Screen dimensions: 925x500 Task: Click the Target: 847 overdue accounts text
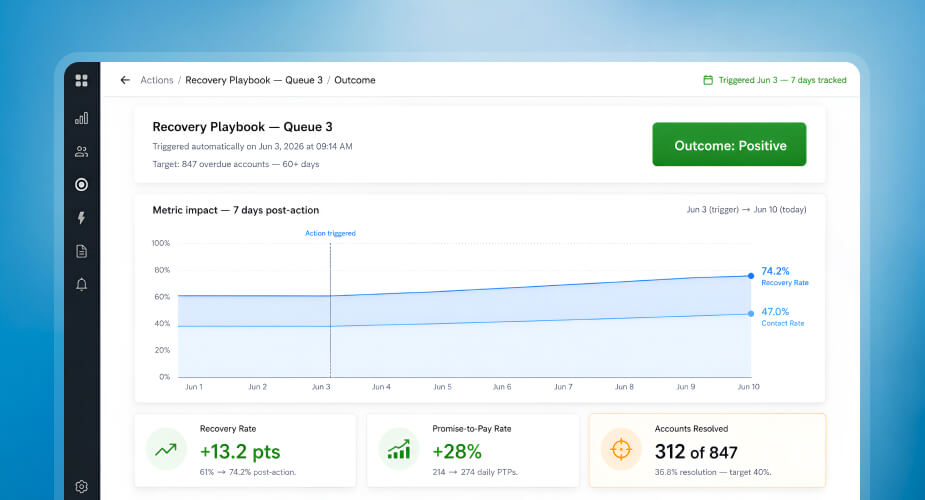pyautogui.click(x=235, y=164)
